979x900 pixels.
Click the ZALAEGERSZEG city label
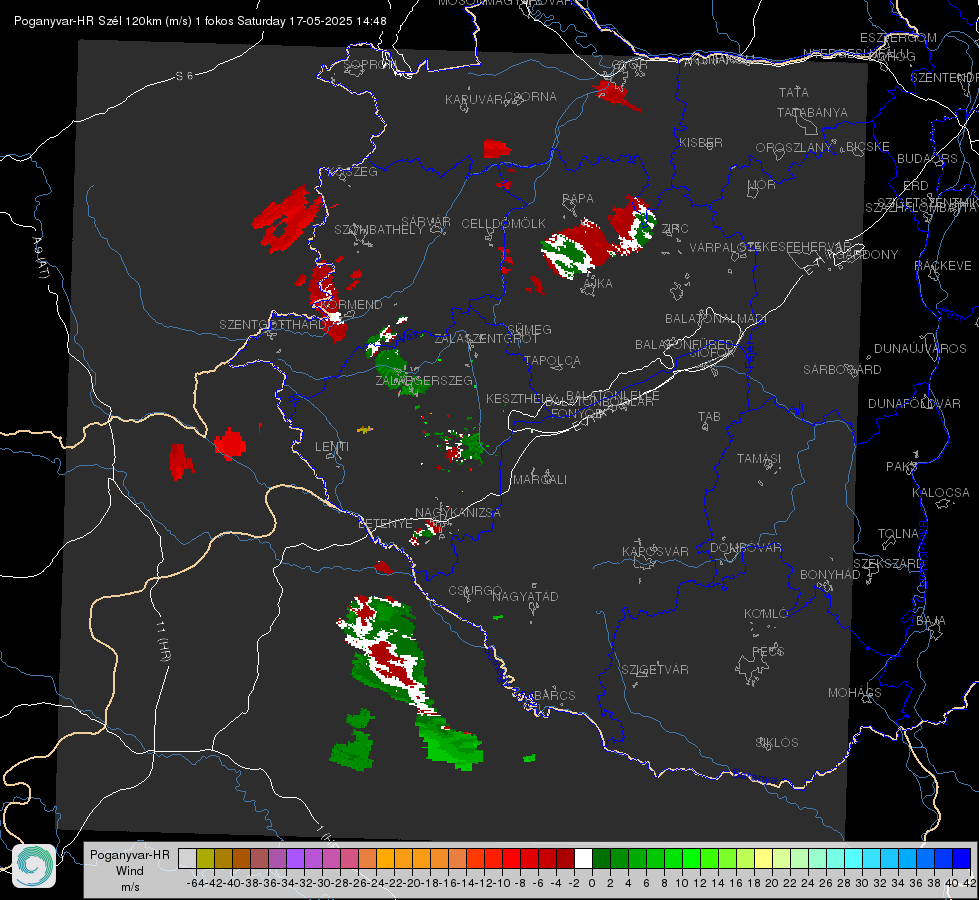point(424,380)
